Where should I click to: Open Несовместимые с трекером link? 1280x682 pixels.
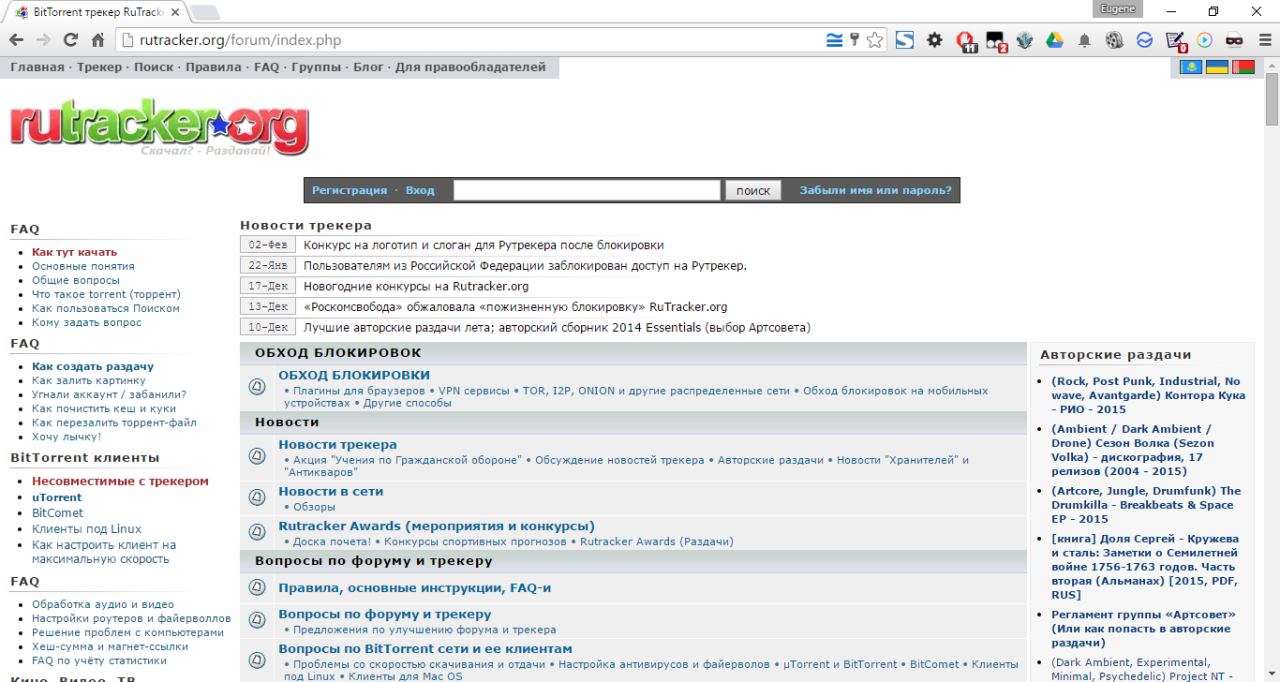click(120, 481)
